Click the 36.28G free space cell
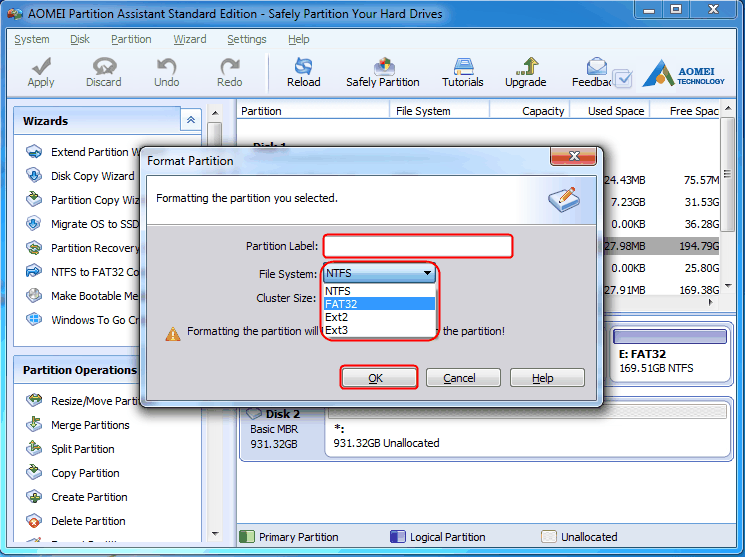 [701, 224]
